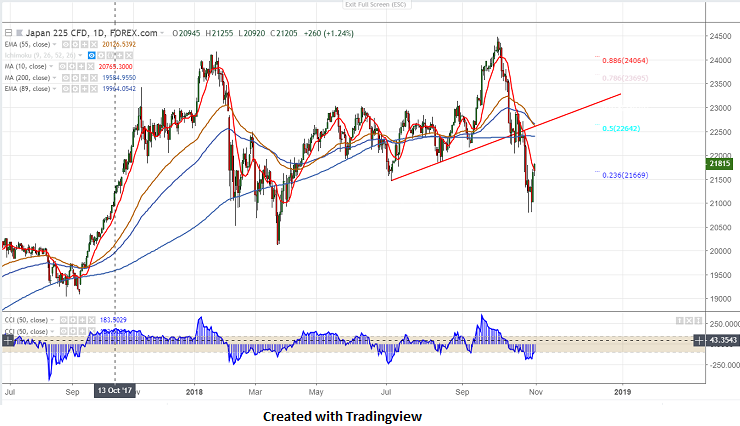Hide the MA (200, close) line
Screen dimensions: 740x426
[x=66, y=78]
